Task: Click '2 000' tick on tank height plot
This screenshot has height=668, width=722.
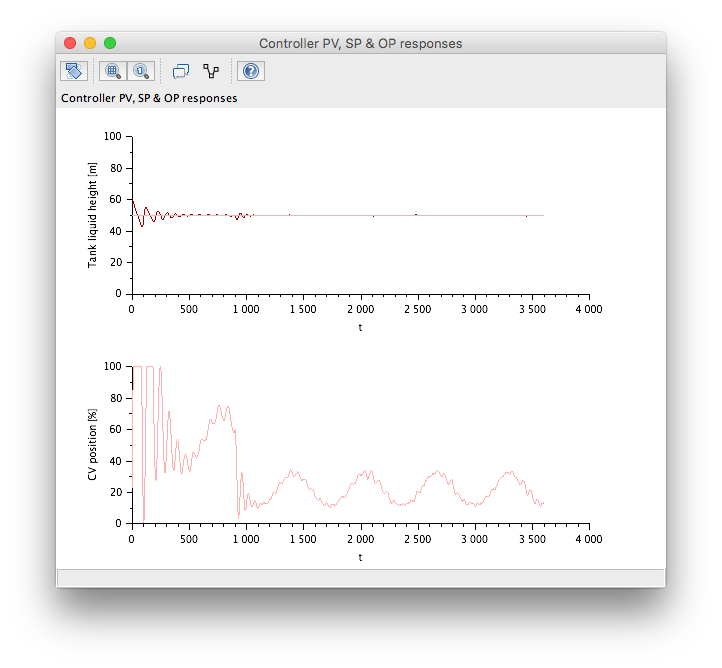Action: pos(361,309)
